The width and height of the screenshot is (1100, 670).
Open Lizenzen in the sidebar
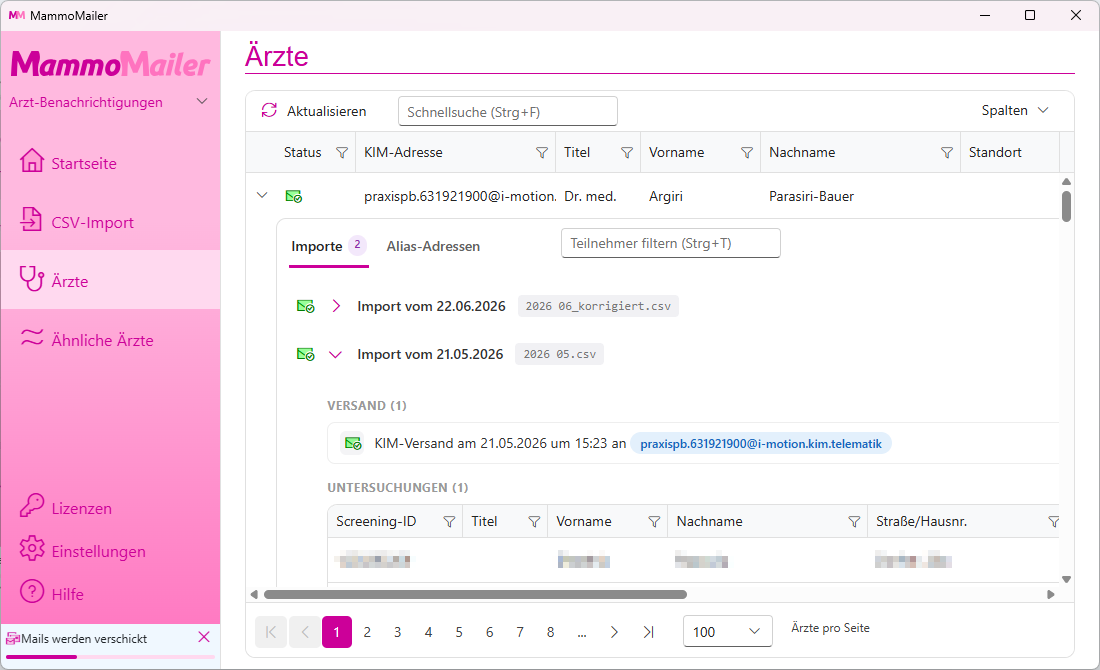pyautogui.click(x=110, y=508)
